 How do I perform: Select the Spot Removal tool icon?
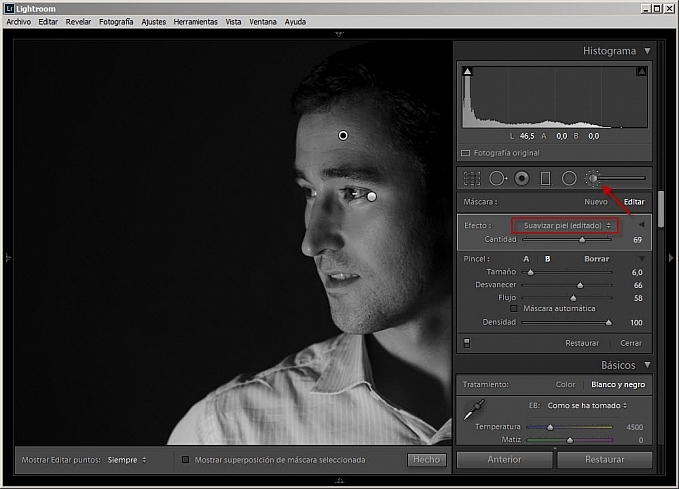coord(498,178)
